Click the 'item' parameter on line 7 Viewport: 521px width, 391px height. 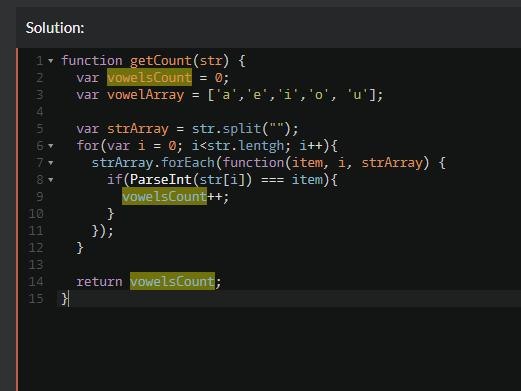point(307,163)
